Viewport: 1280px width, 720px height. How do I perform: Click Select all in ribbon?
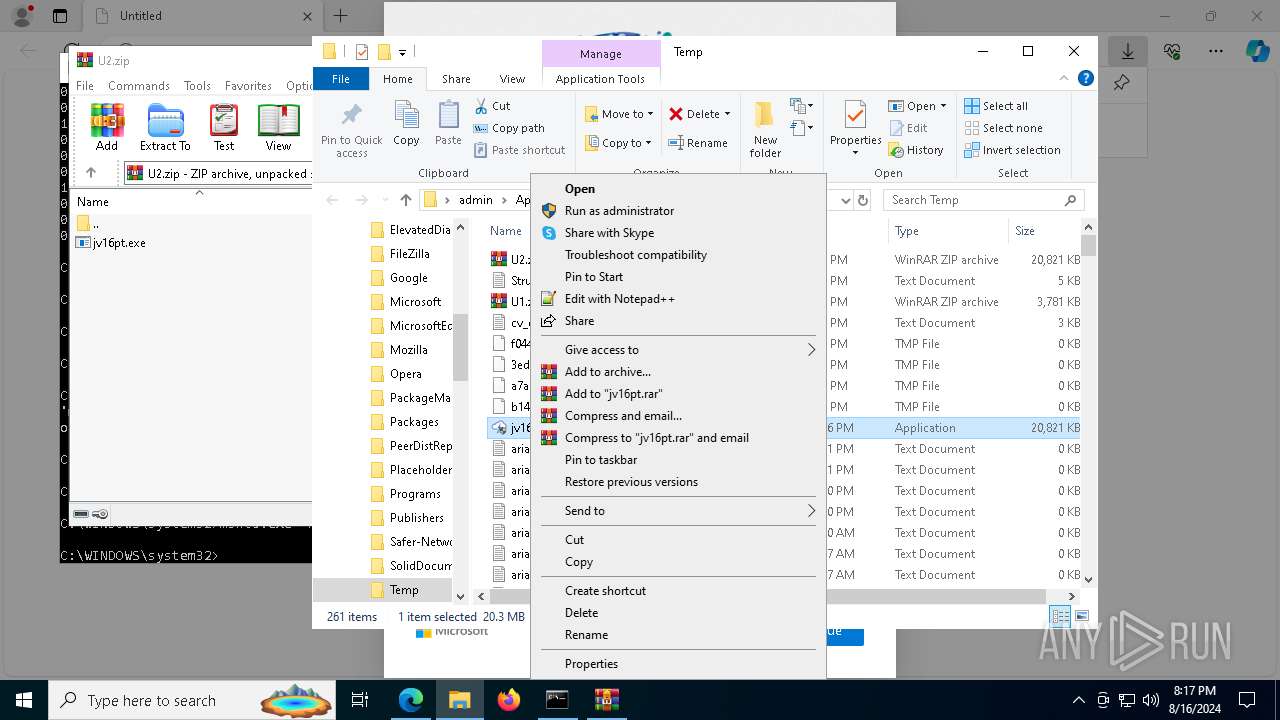coord(996,106)
